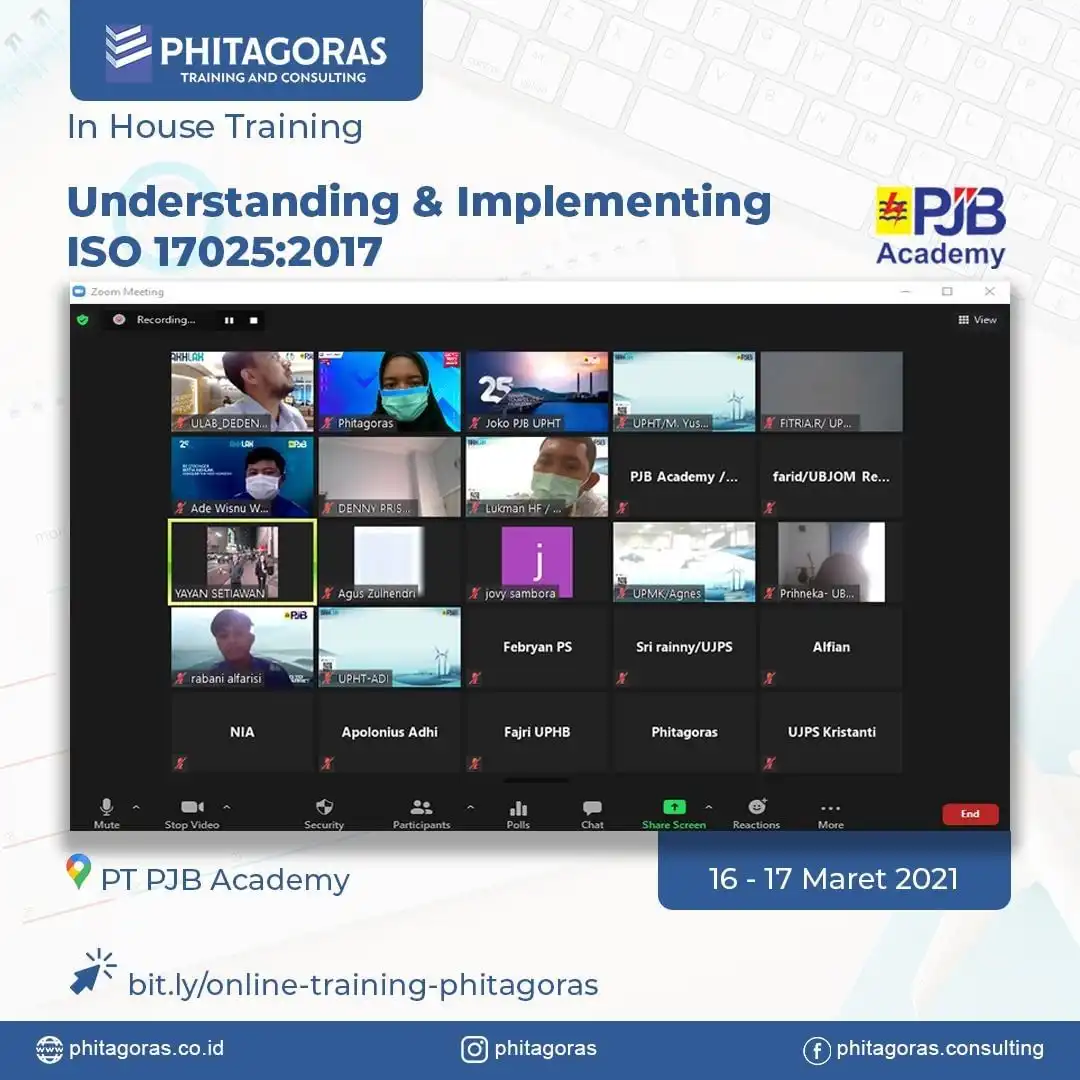Click the green Share Screen icon
1080x1080 pixels.
[674, 807]
